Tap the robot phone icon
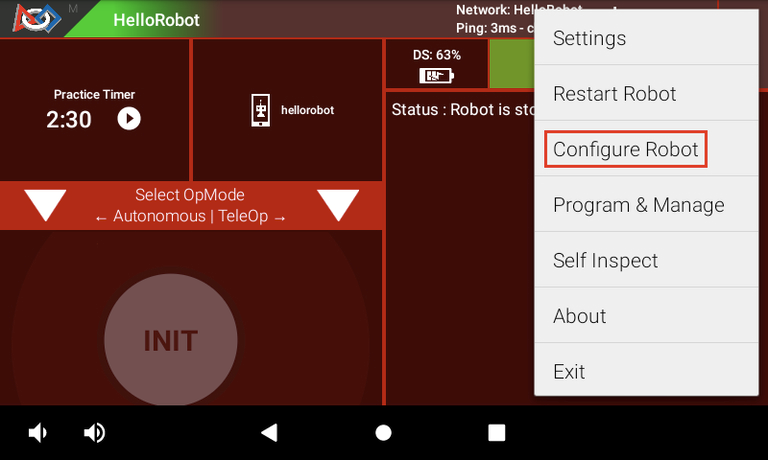768x460 pixels. click(x=260, y=110)
